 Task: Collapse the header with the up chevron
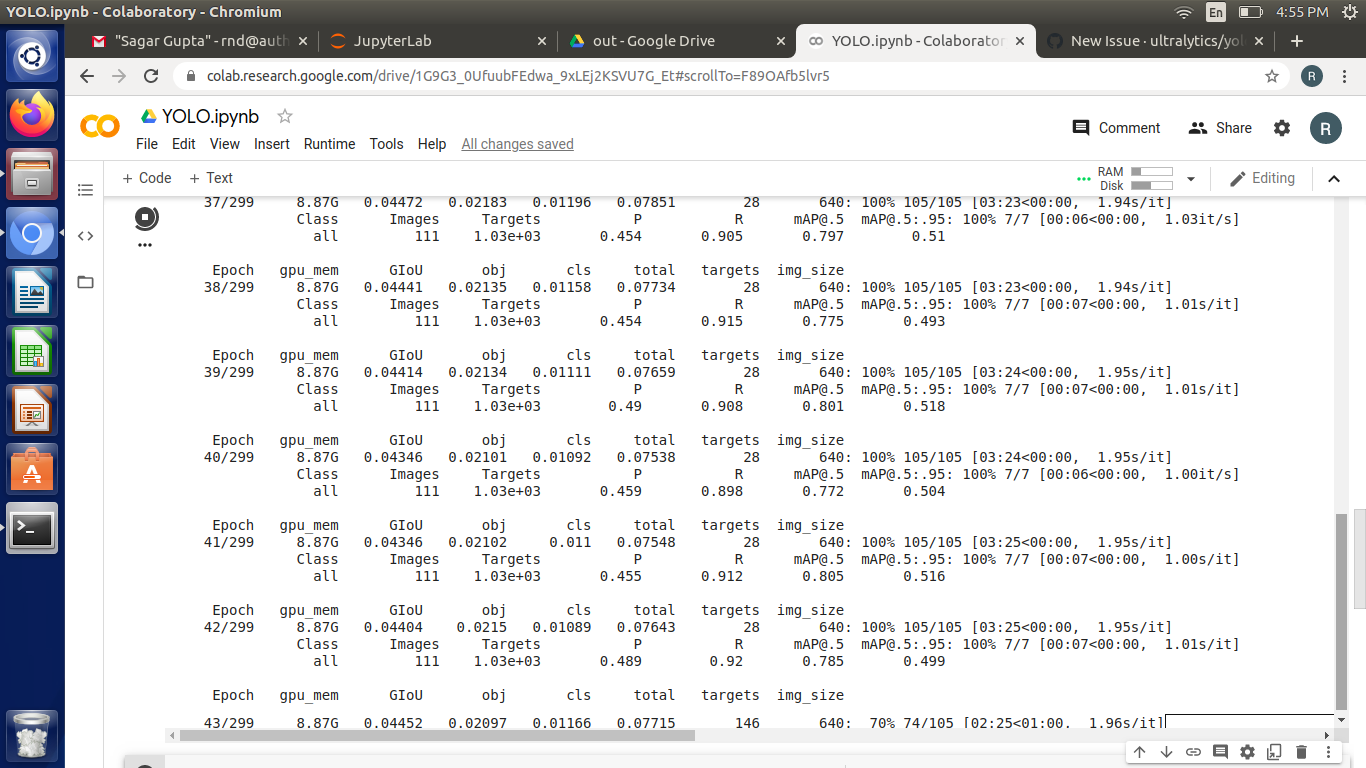click(x=1334, y=179)
